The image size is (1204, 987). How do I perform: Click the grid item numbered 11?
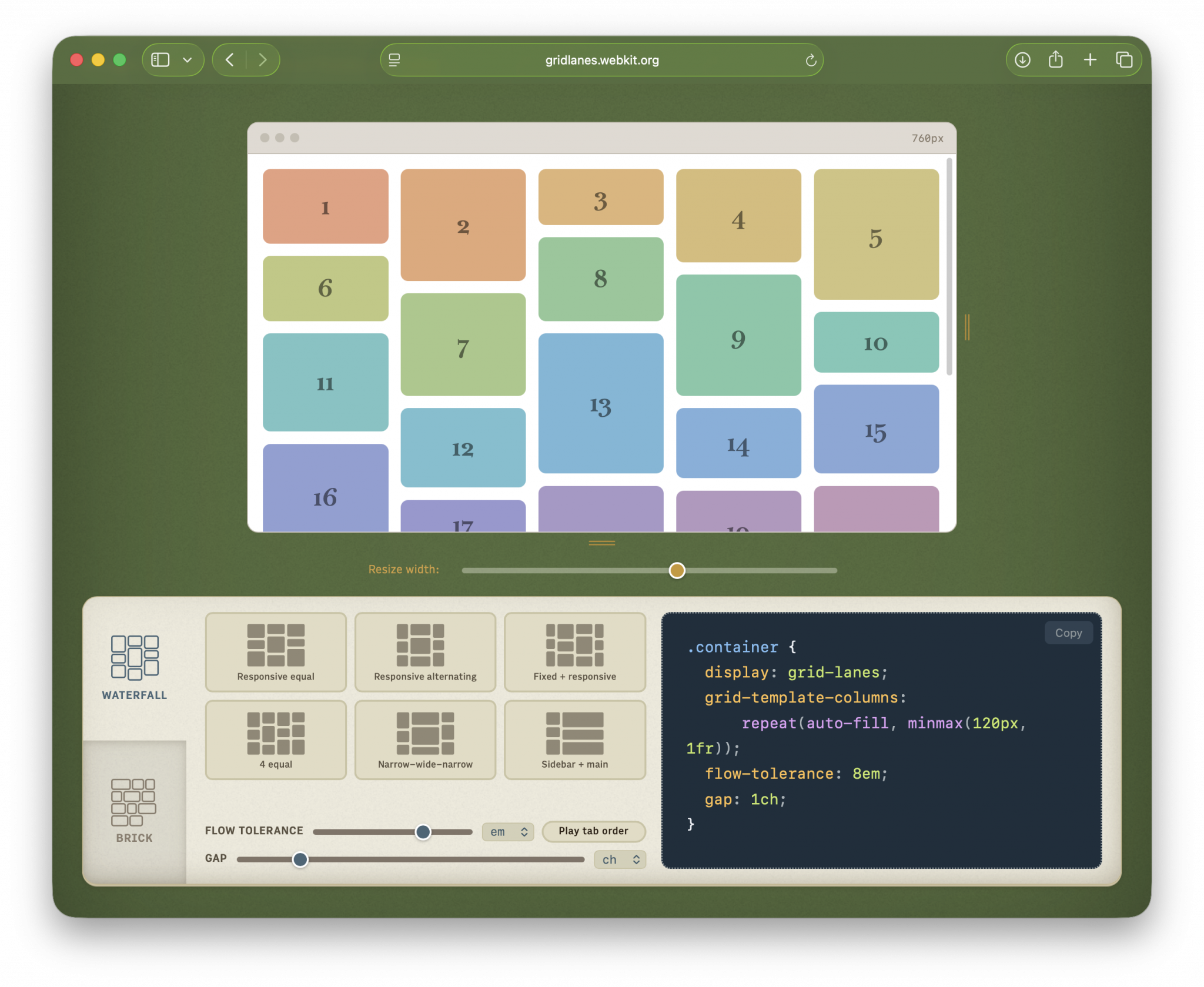(326, 382)
